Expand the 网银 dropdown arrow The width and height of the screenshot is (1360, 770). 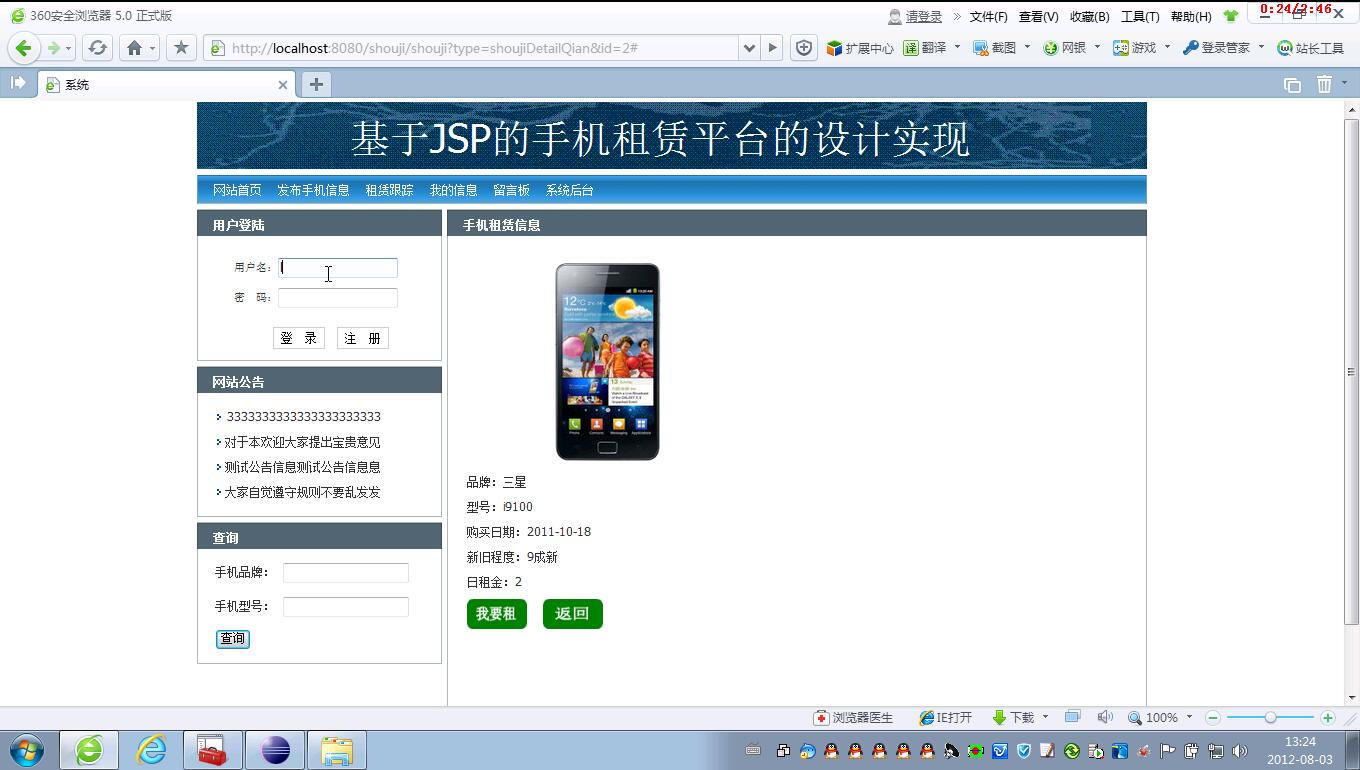pyautogui.click(x=1097, y=47)
